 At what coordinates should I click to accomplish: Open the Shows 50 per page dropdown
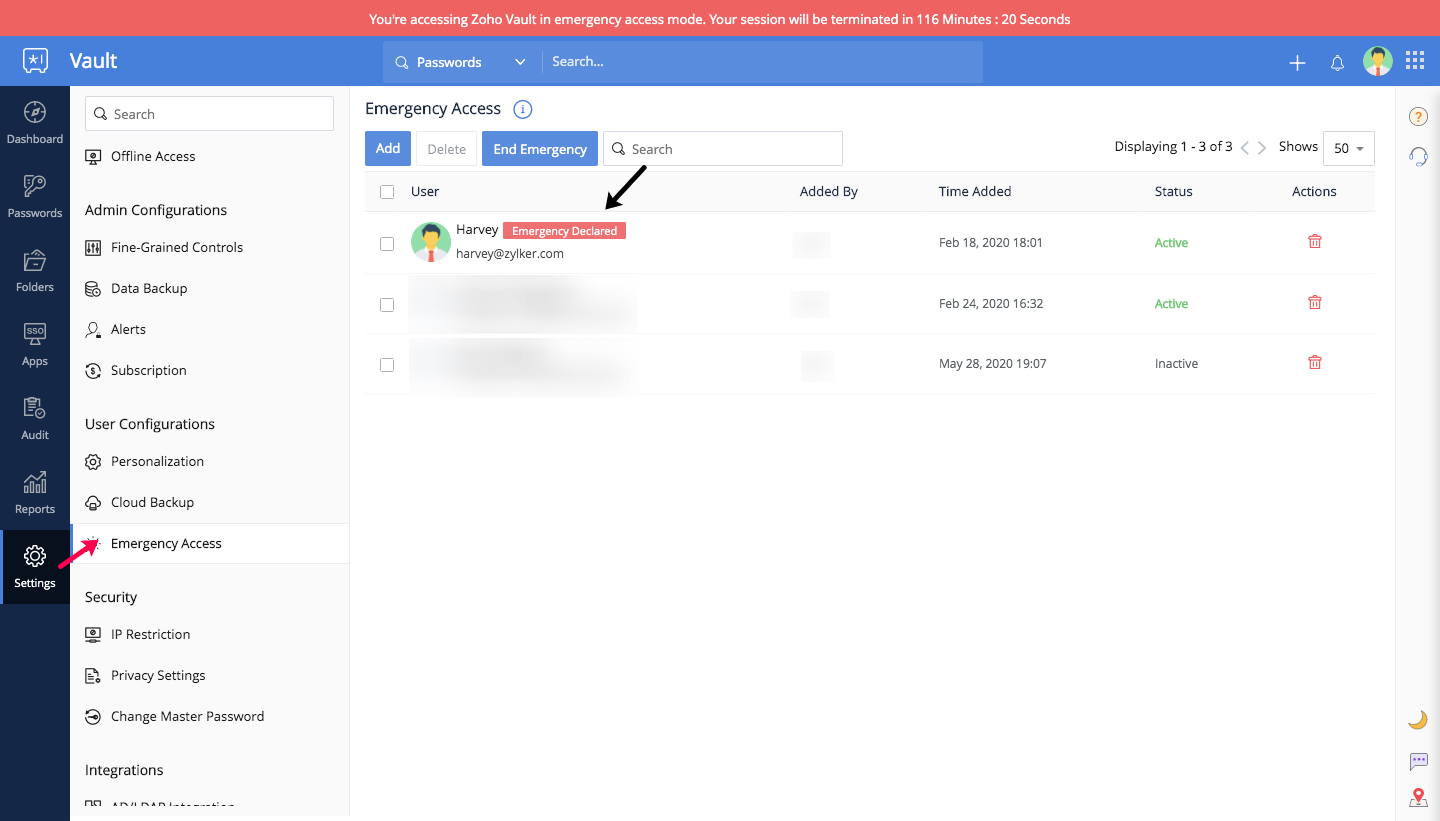pos(1348,148)
